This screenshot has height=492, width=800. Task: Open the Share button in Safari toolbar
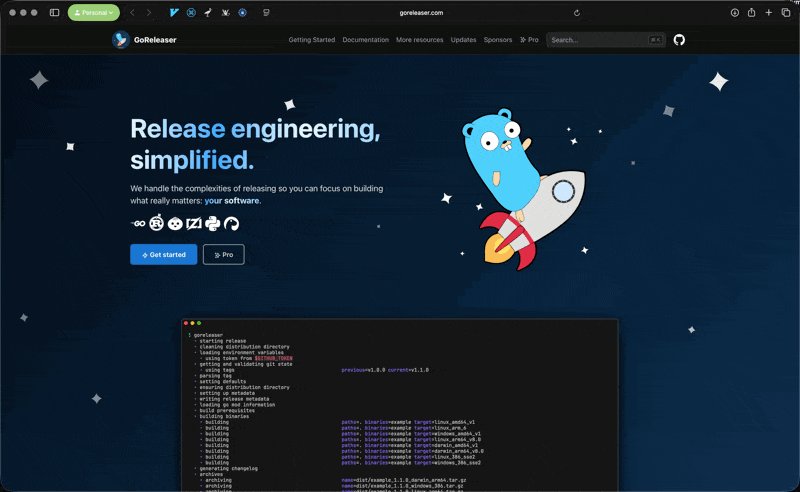pos(752,13)
